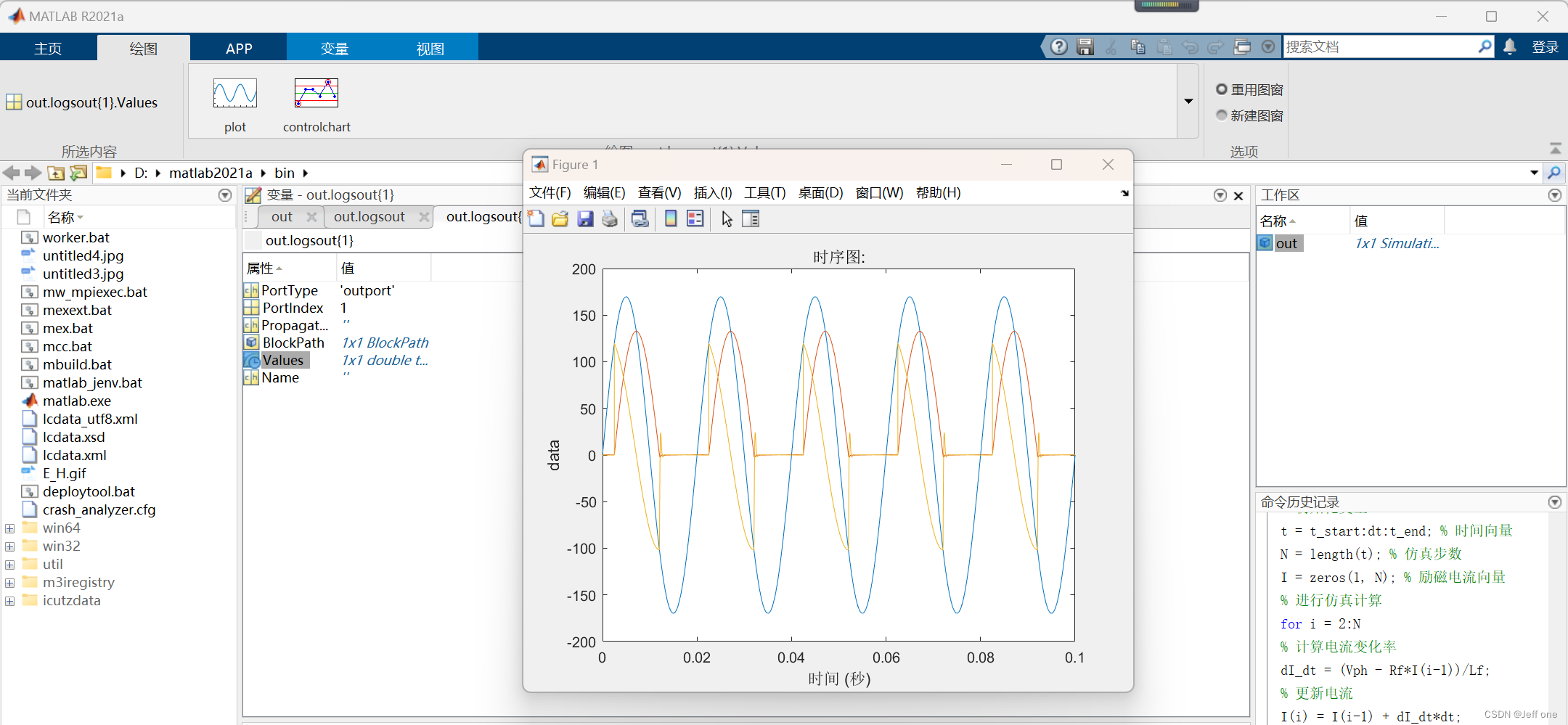
Task: Click Print Figure icon in Figure 1 toolbar
Action: coord(610,218)
